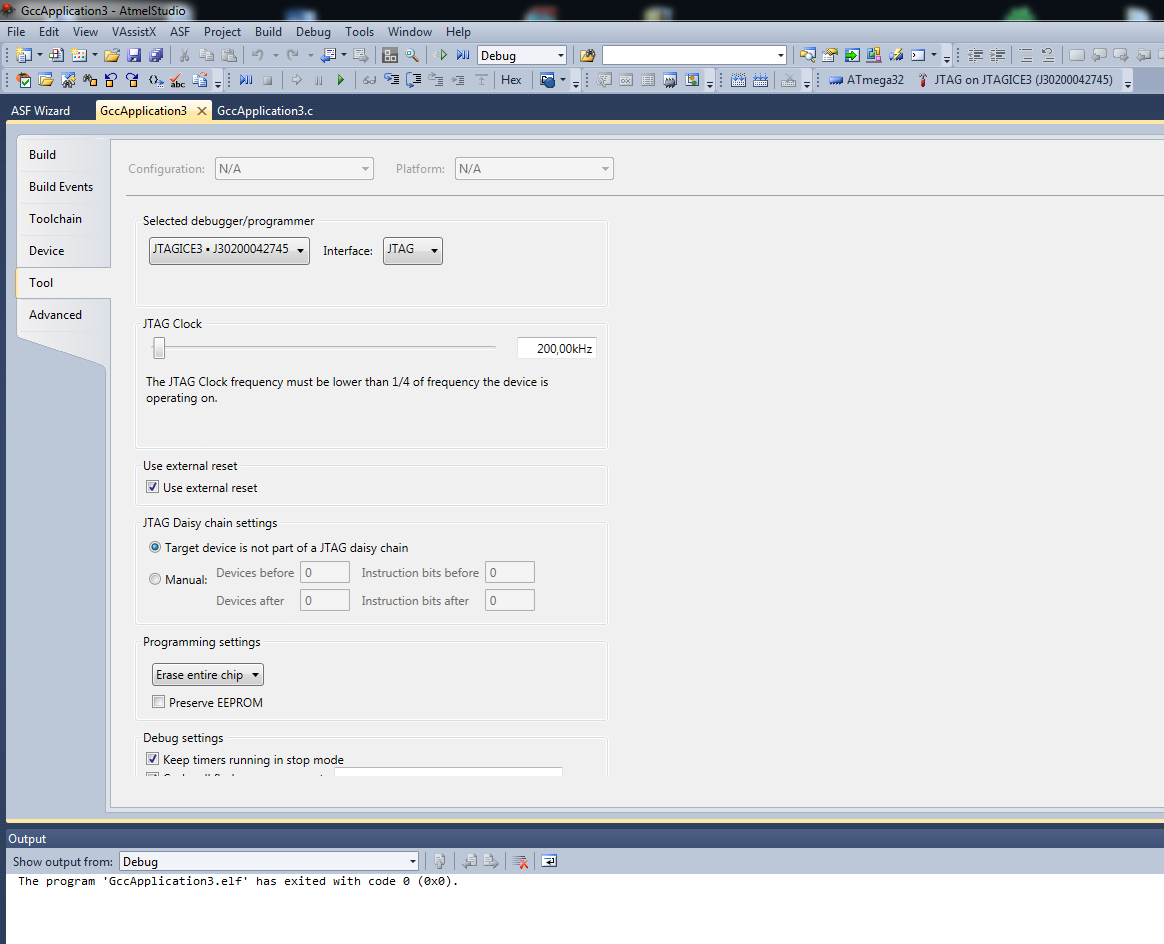1164x944 pixels.
Task: Open the File menu
Action: click(16, 32)
